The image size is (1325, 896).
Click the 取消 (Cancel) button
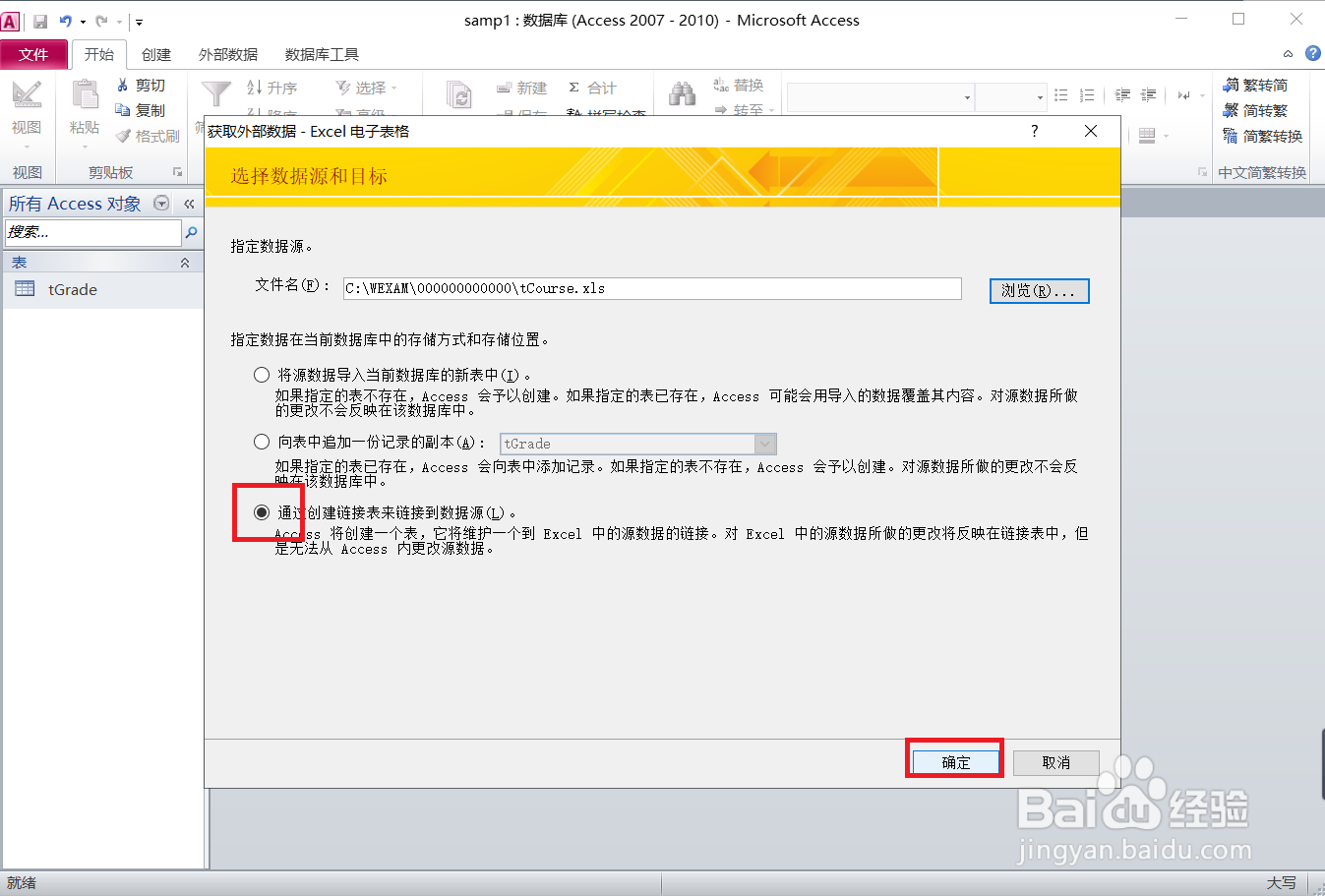click(x=1056, y=762)
